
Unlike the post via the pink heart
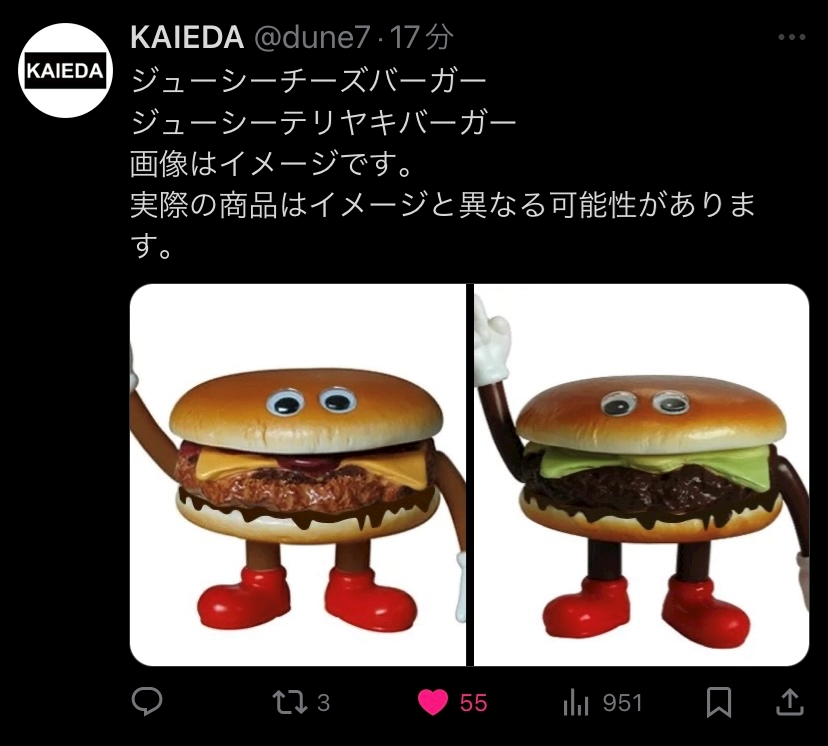(x=432, y=703)
